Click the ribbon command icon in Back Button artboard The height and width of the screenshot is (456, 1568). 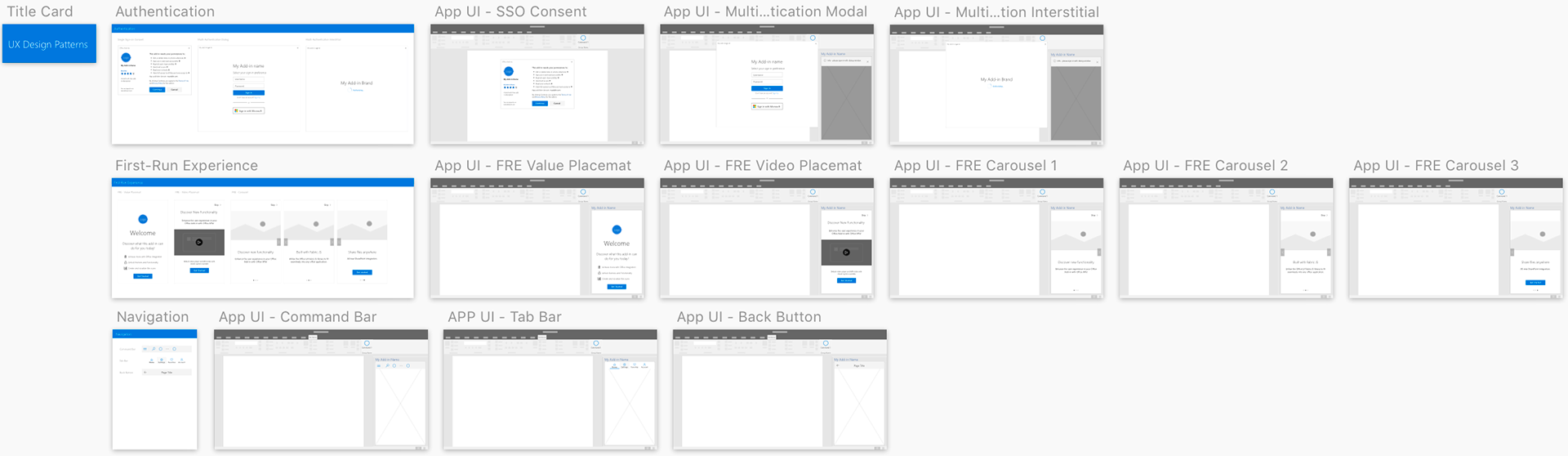click(826, 344)
